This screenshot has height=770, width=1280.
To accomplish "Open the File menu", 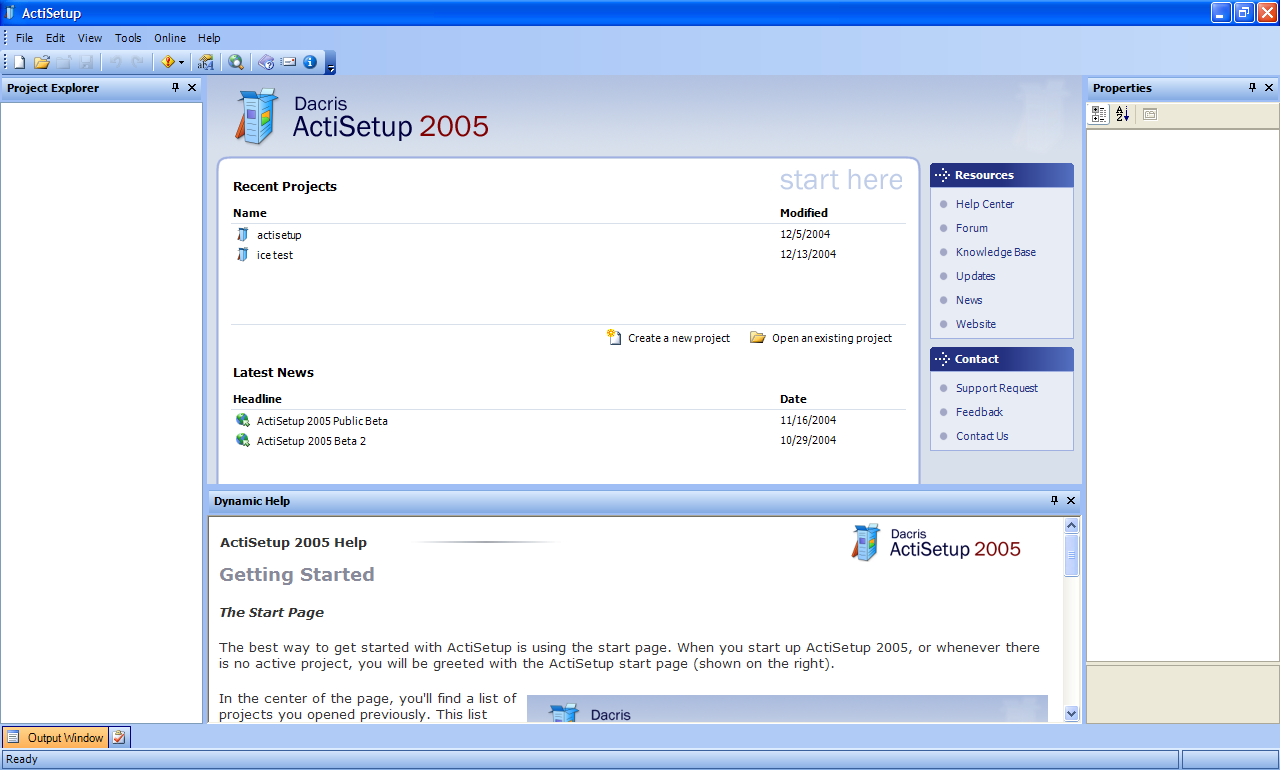I will tap(24, 38).
